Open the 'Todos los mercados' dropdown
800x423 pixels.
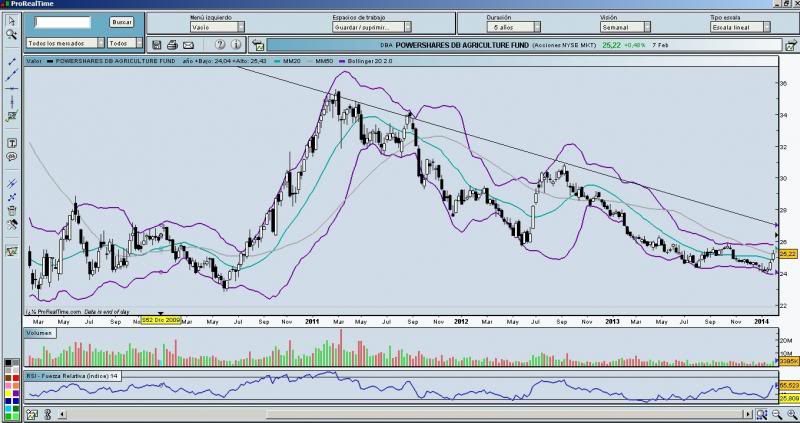[x=65, y=43]
